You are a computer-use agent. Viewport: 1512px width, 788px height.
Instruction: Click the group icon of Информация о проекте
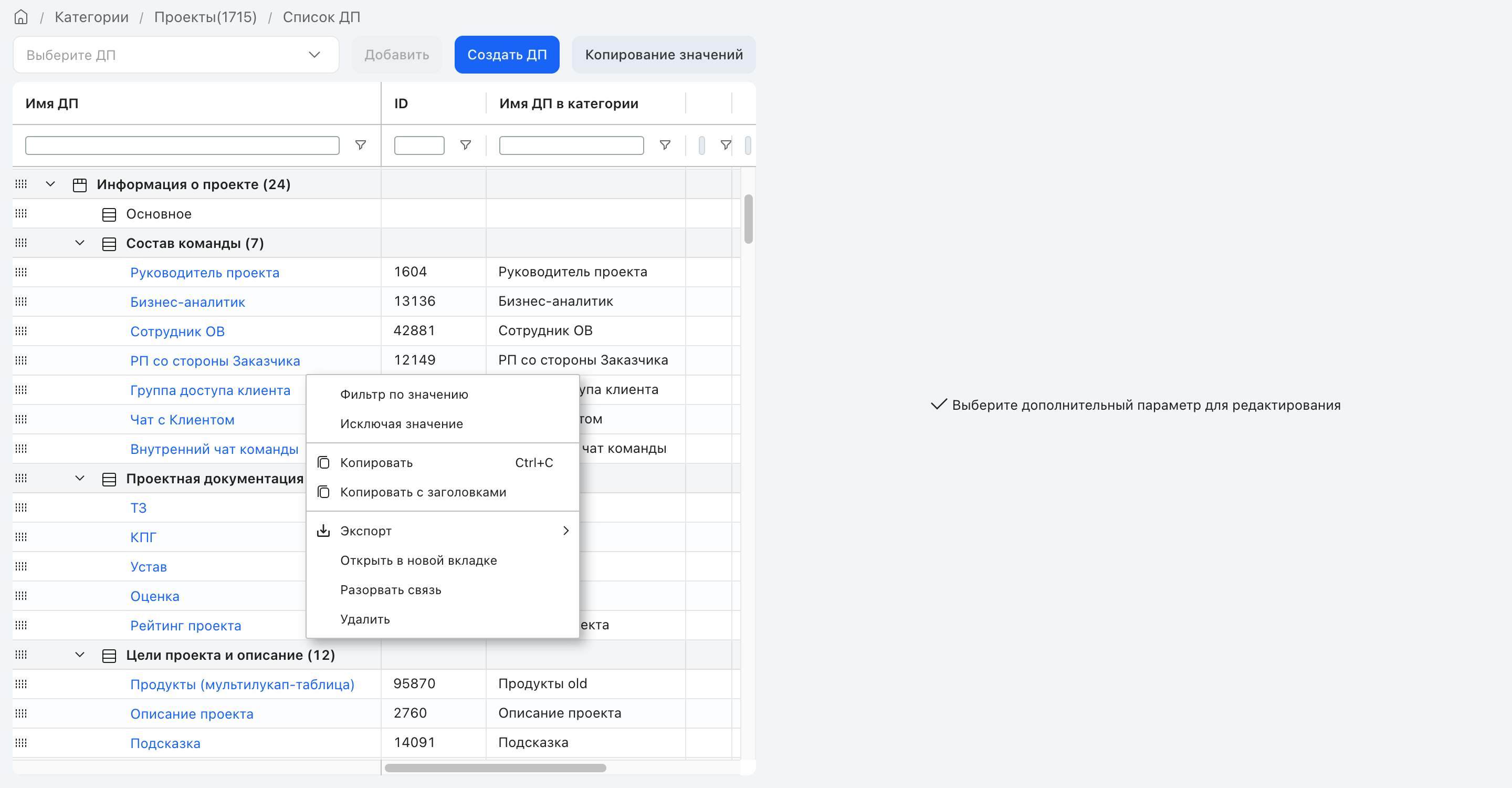(80, 185)
